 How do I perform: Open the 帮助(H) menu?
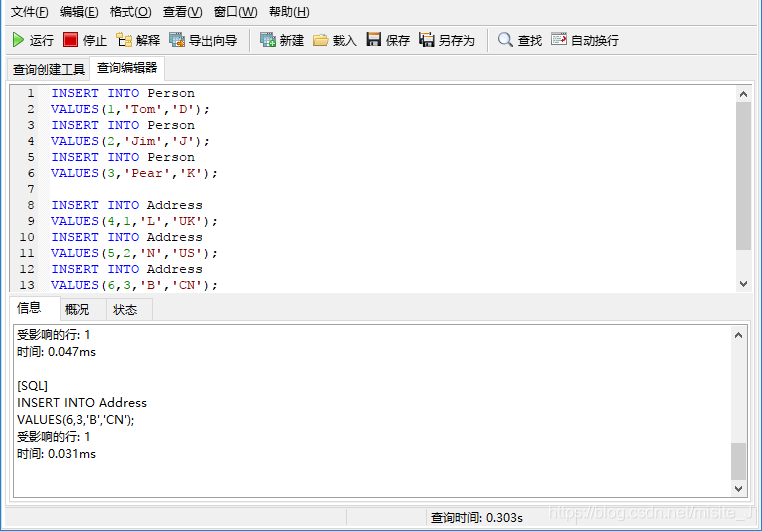(289, 12)
